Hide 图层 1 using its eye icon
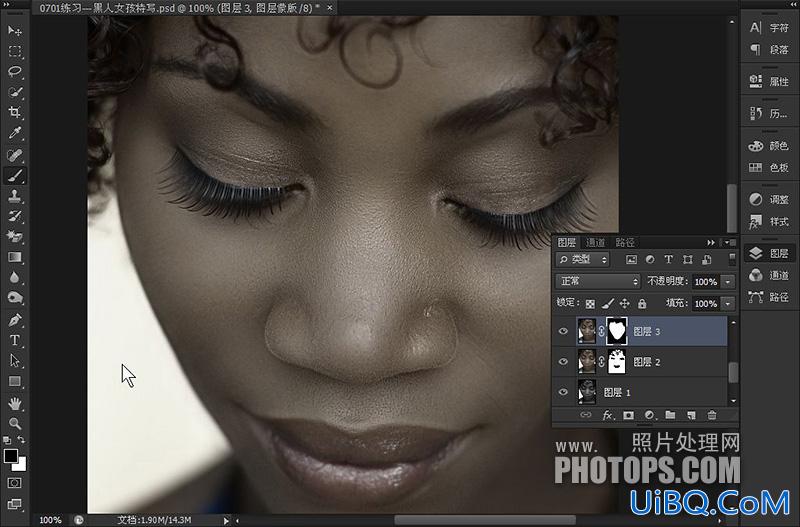 [x=563, y=392]
